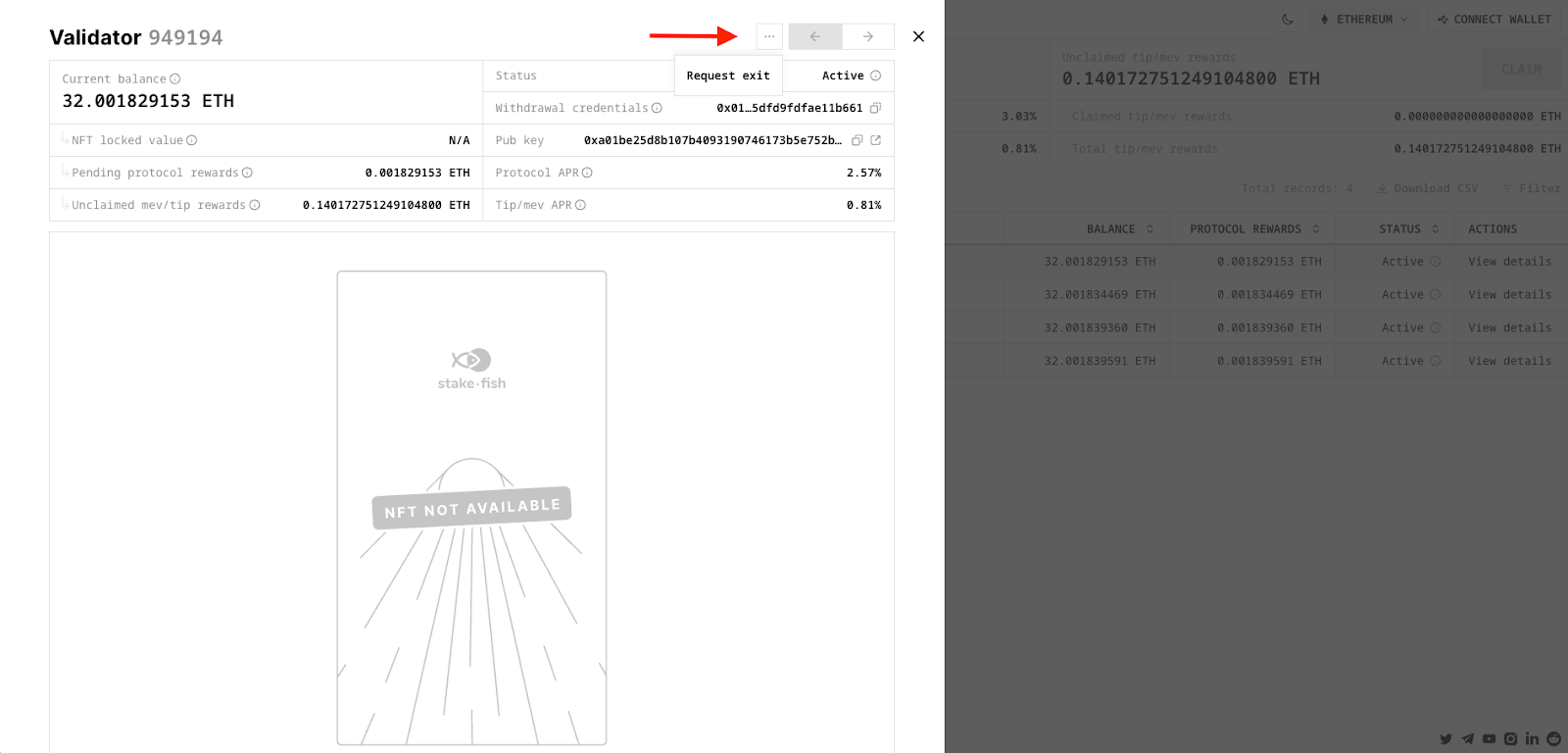Click Download CSV link

pyautogui.click(x=1427, y=188)
